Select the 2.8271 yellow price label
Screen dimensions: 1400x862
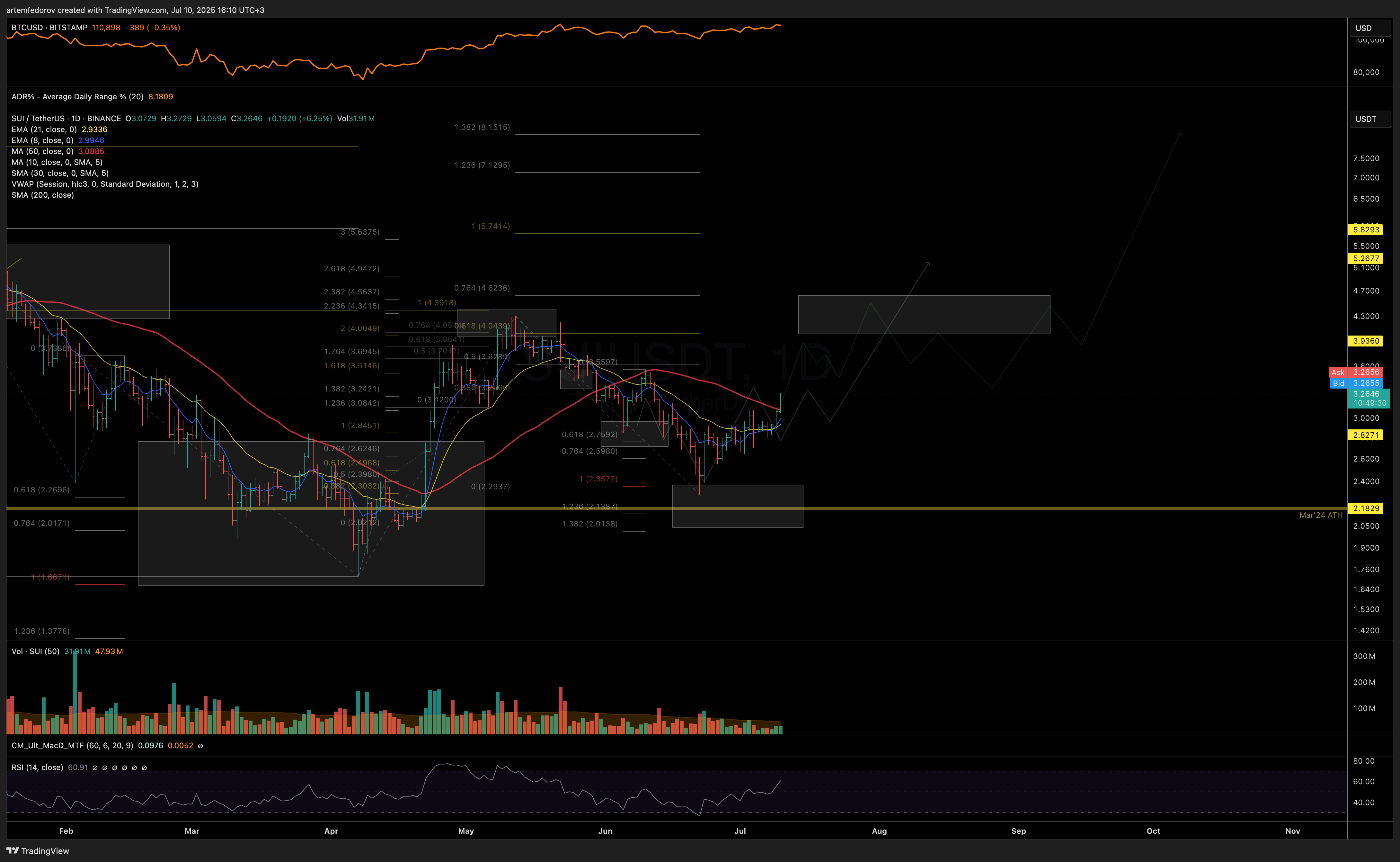pyautogui.click(x=1366, y=435)
